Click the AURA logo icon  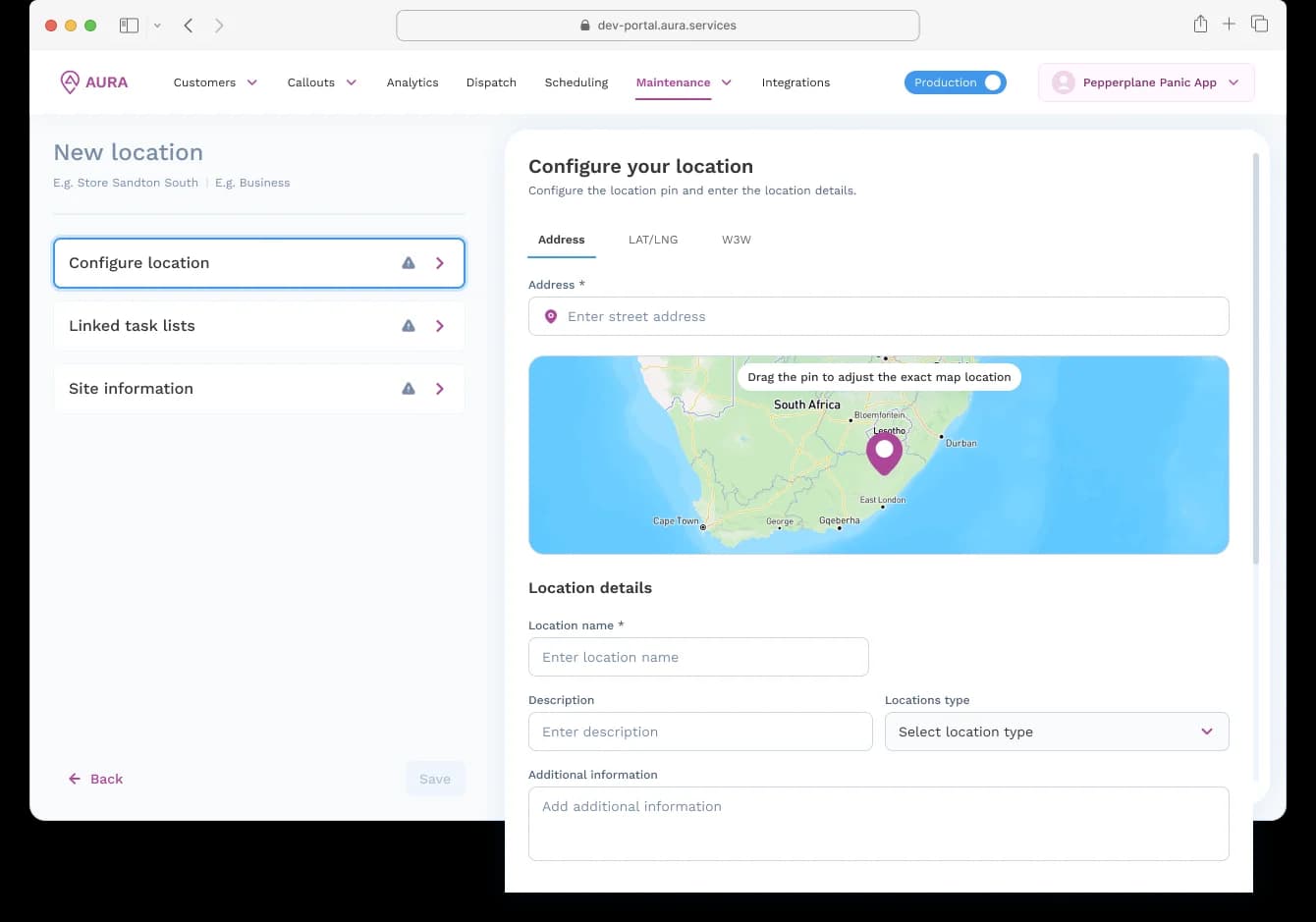coord(70,82)
